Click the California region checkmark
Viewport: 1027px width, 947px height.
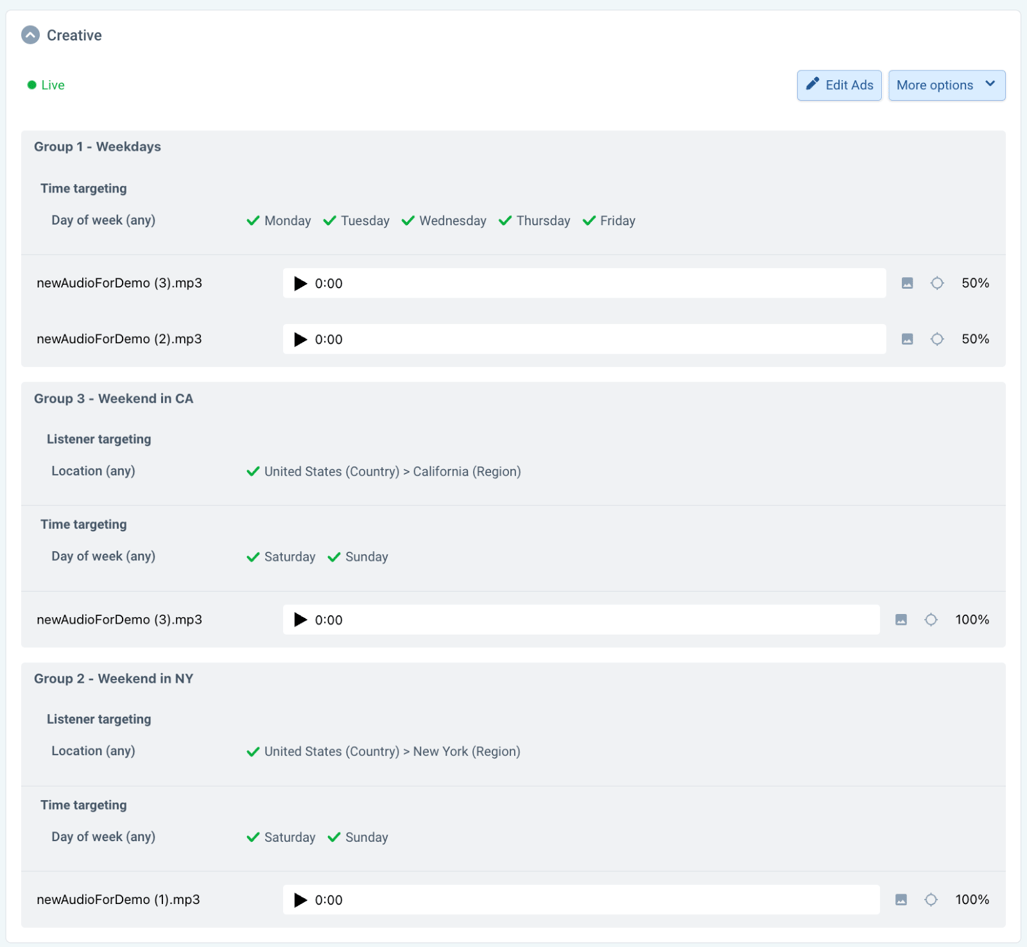[x=253, y=472]
